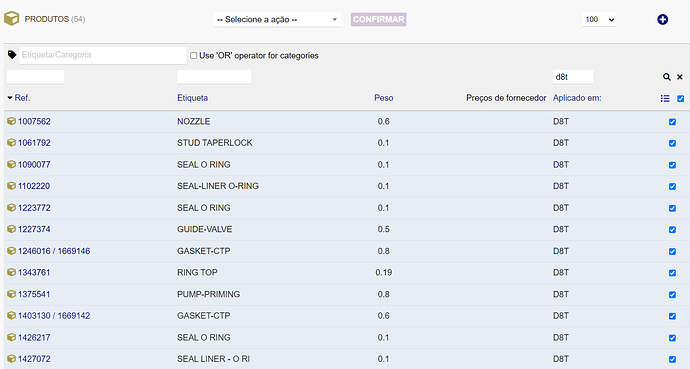Click product icon for row 1426217
690x369 pixels.
click(x=11, y=338)
